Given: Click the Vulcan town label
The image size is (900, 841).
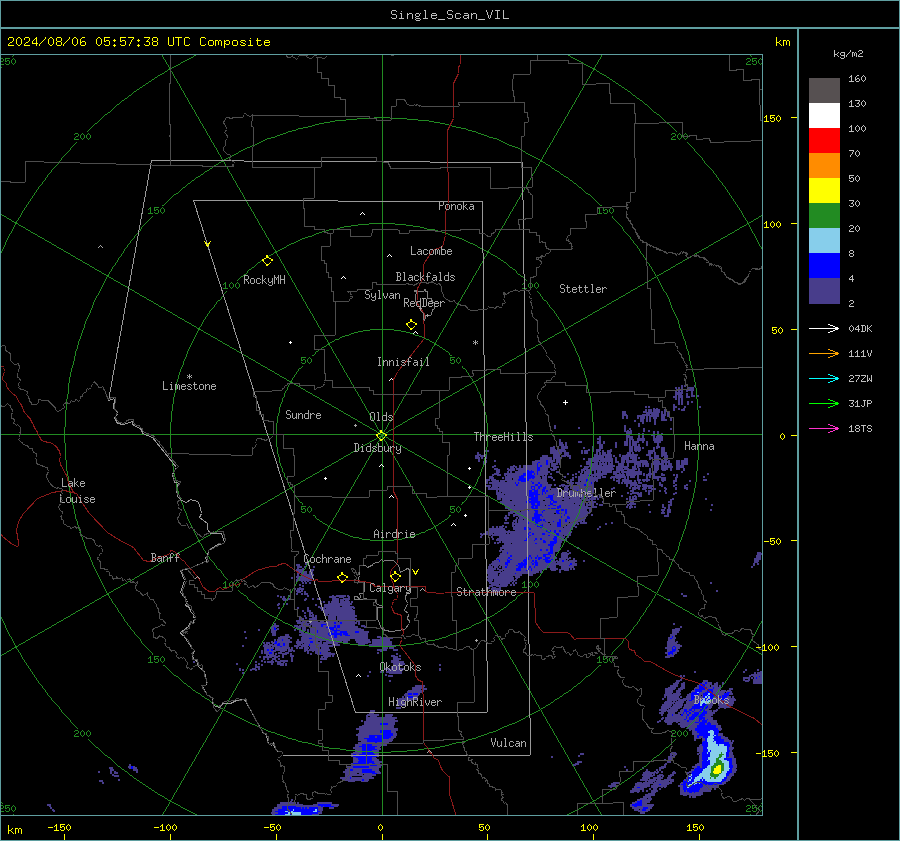Looking at the screenshot, I should coord(508,743).
